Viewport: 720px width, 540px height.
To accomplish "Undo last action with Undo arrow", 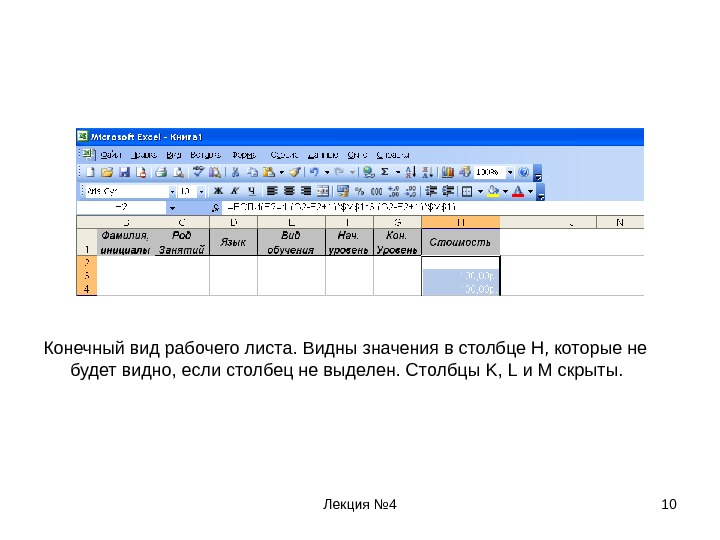I will 314,173.
